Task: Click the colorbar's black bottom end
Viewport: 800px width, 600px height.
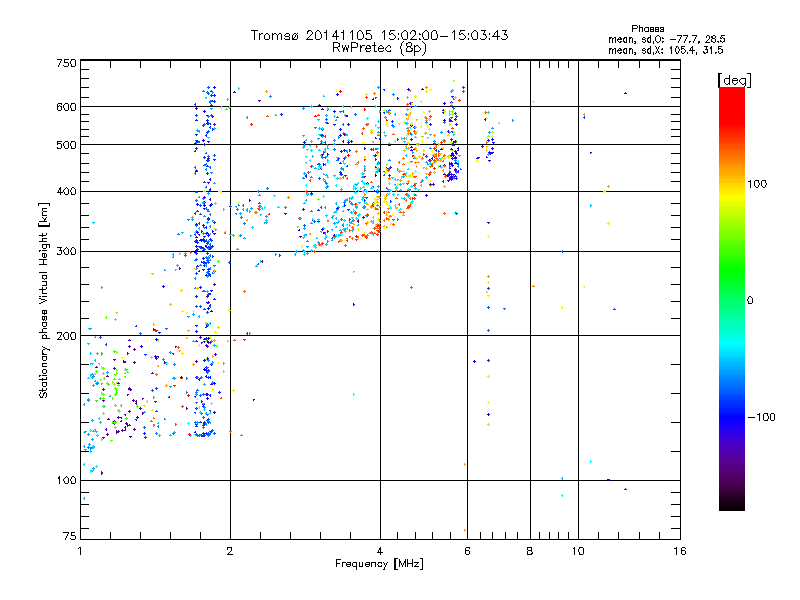Action: click(x=732, y=503)
